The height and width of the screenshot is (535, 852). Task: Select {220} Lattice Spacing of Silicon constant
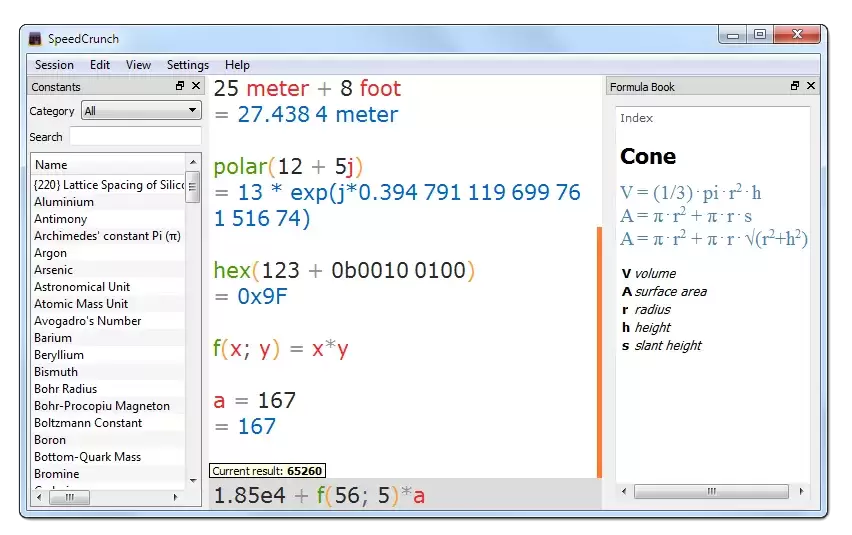[x=108, y=185]
